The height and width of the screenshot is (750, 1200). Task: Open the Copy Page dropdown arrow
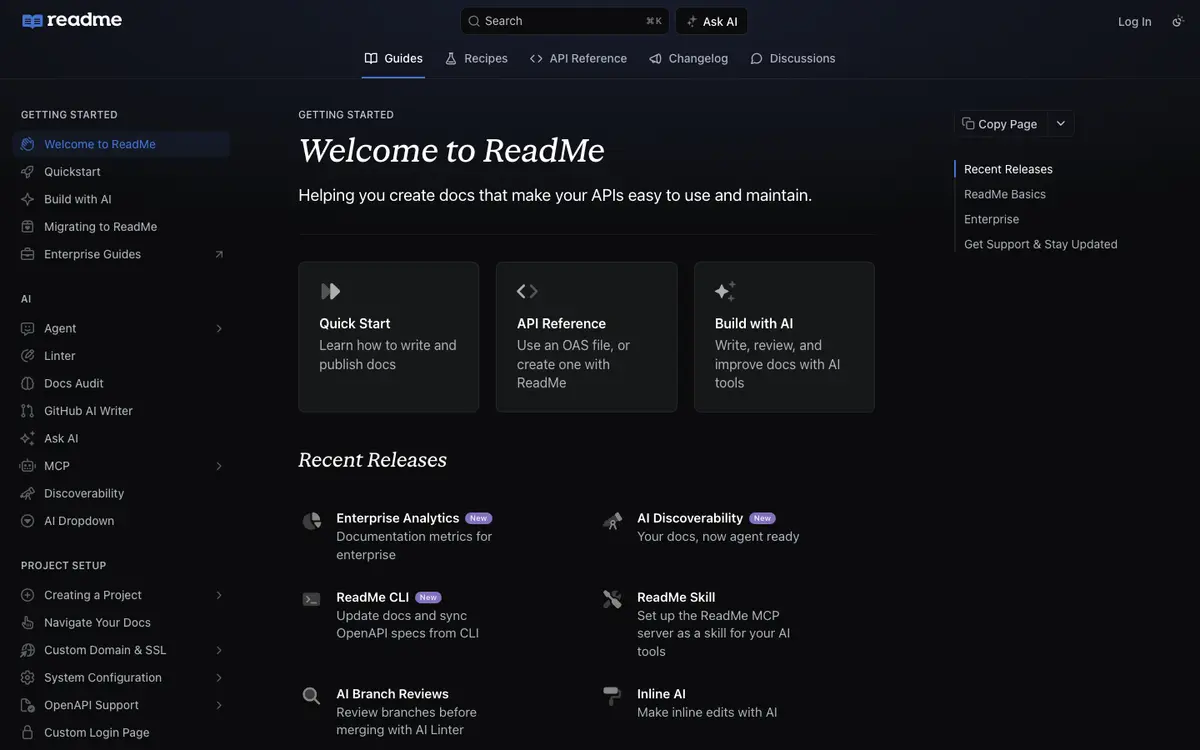point(1061,124)
